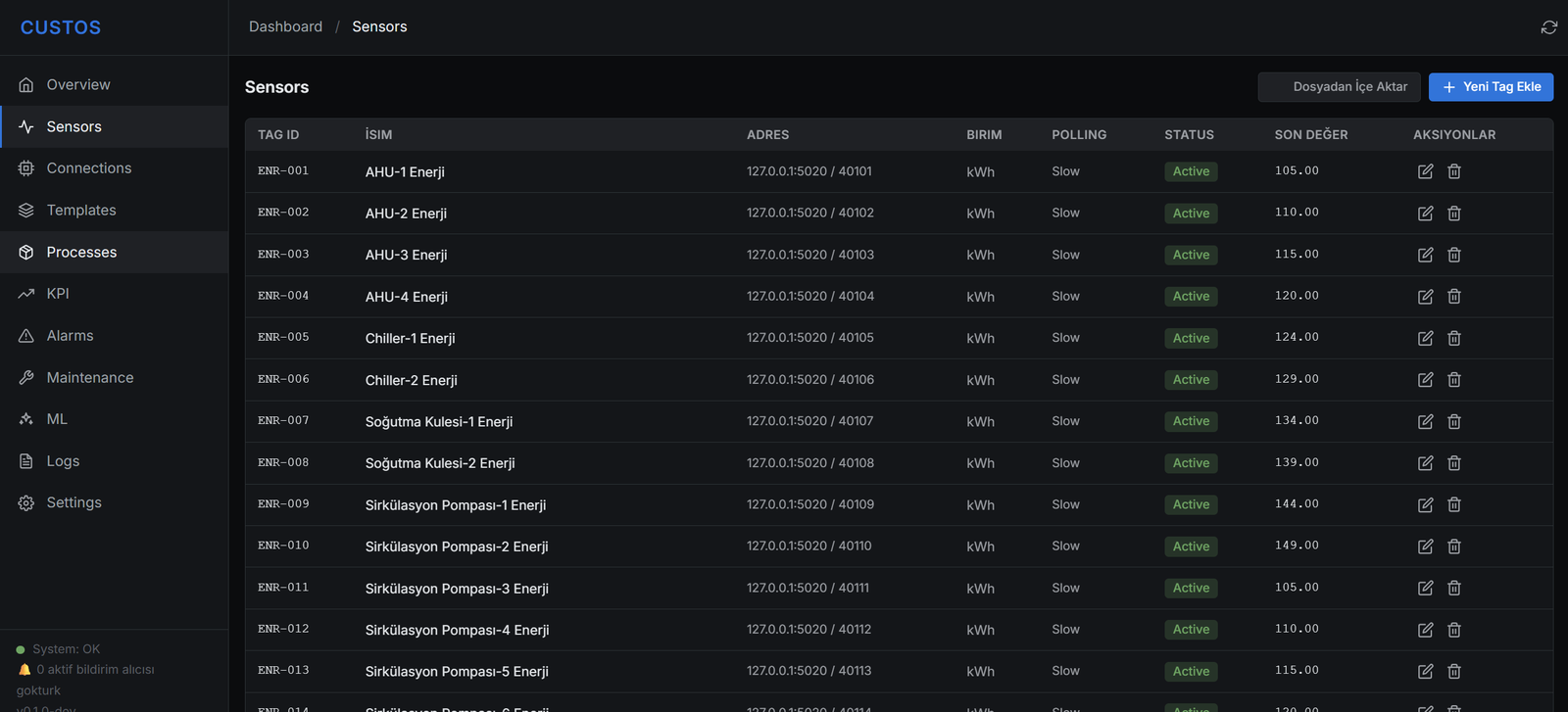The height and width of the screenshot is (712, 1568).
Task: Edit Chiller-1 Enerji sensor entry
Action: 1426,338
